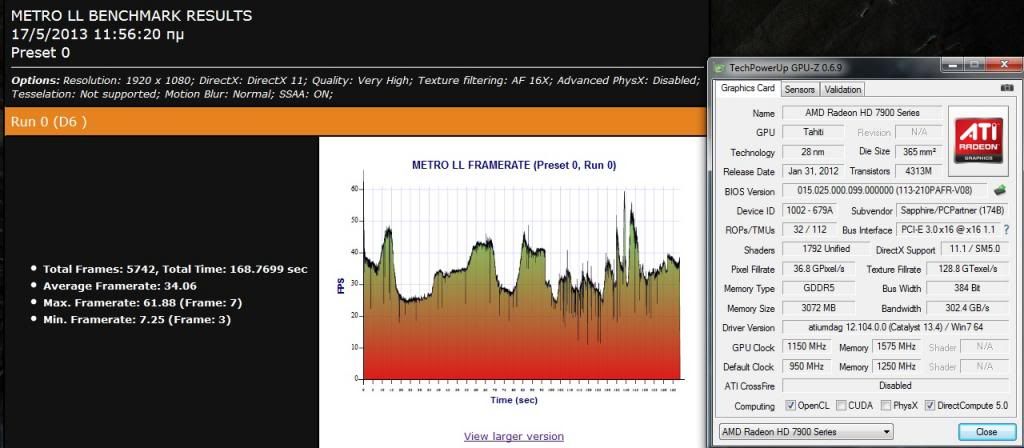
Task: Click the ATI Radeon logo image
Action: tap(978, 141)
